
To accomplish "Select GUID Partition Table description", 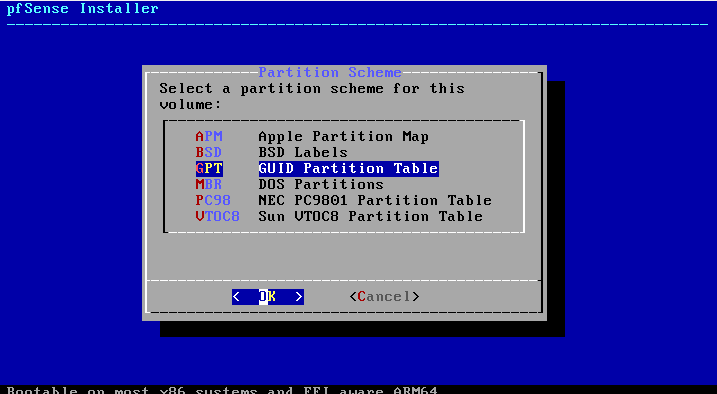I will coord(348,168).
